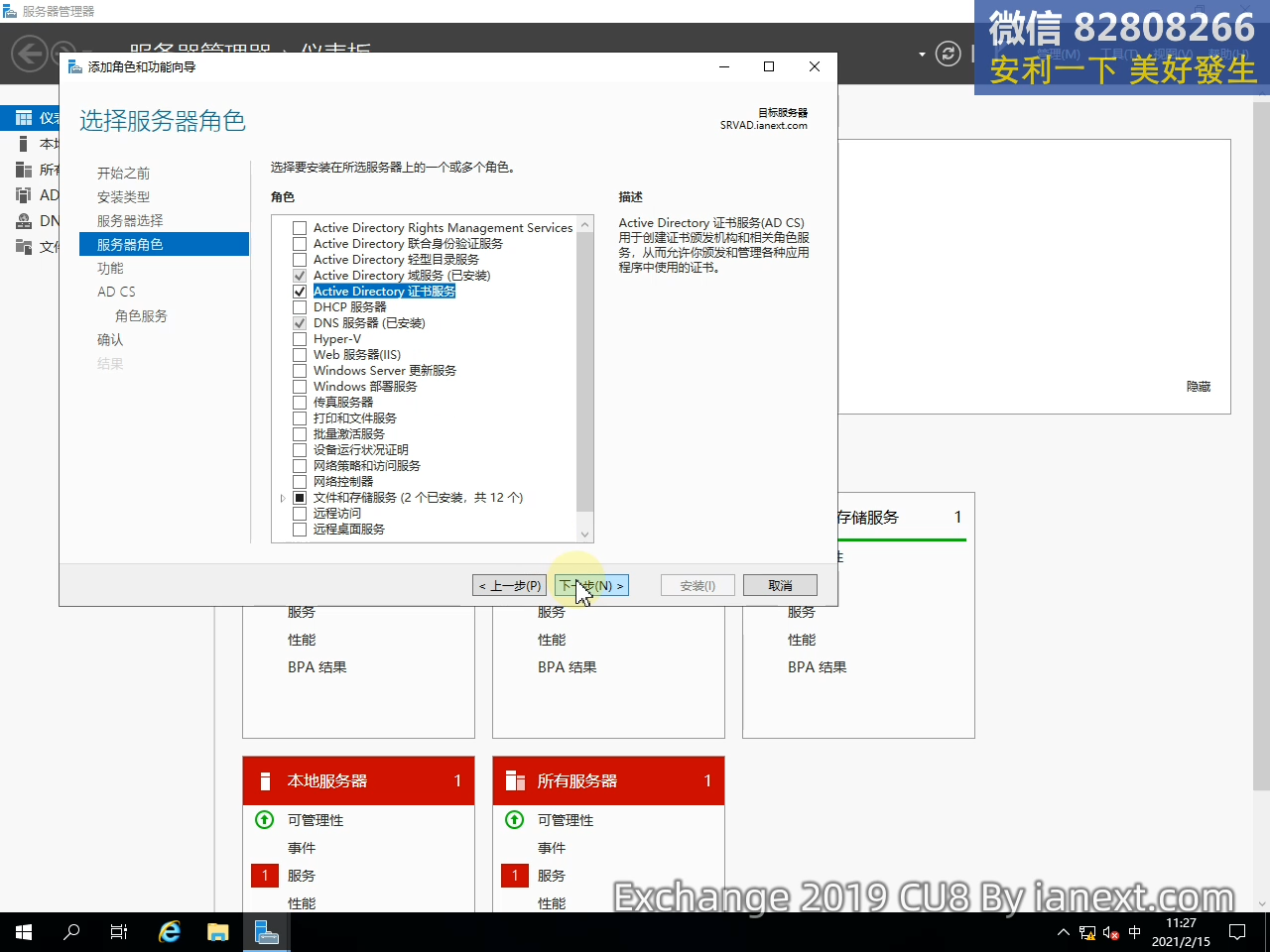The width and height of the screenshot is (1270, 952).
Task: Click the 隐藏 link in dashboard
Action: click(x=1199, y=387)
